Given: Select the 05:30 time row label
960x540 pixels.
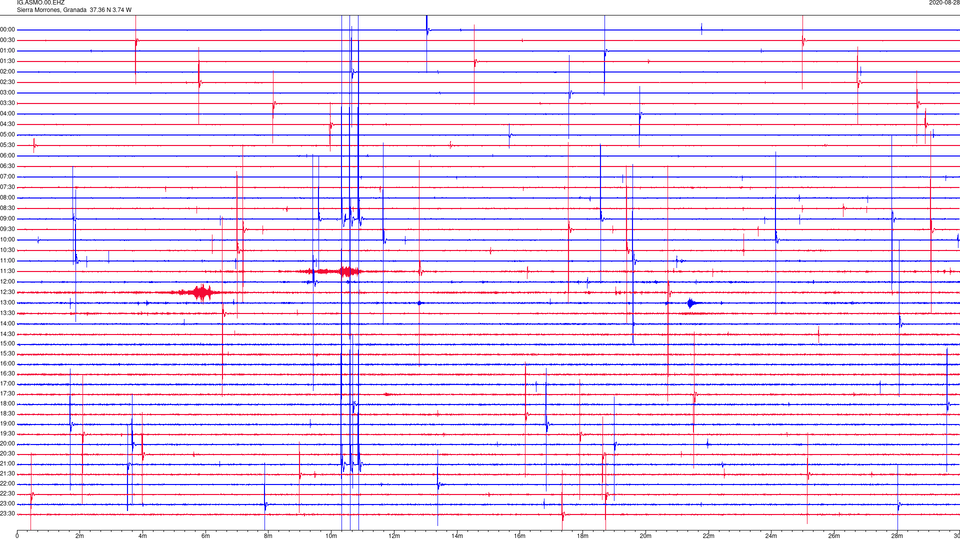Looking at the screenshot, I should point(8,145).
